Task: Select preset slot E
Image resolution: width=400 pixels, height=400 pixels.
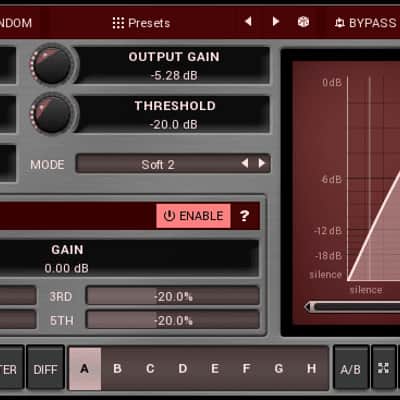Action: coord(215,369)
